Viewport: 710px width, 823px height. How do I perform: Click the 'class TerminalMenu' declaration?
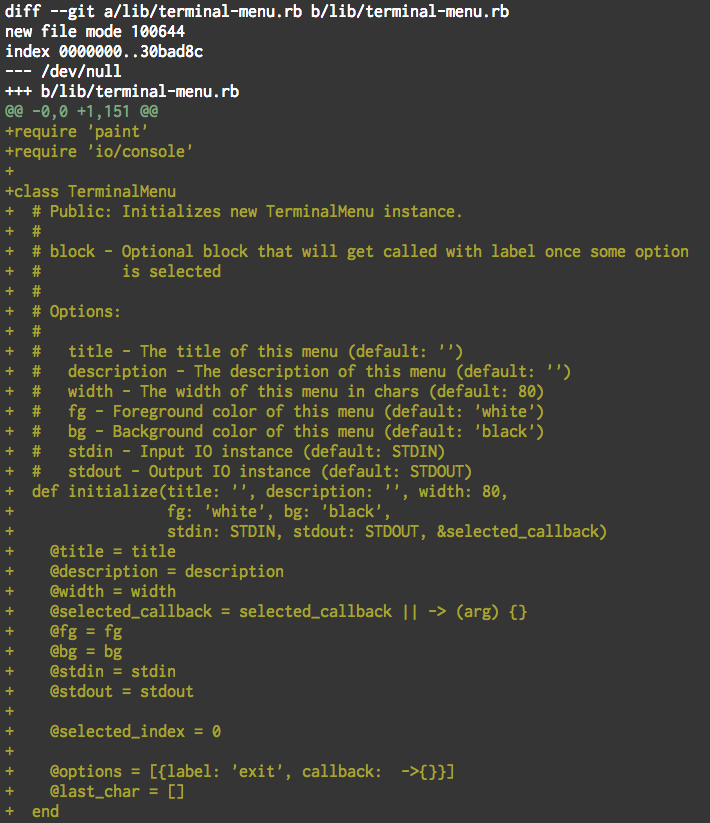tap(95, 191)
